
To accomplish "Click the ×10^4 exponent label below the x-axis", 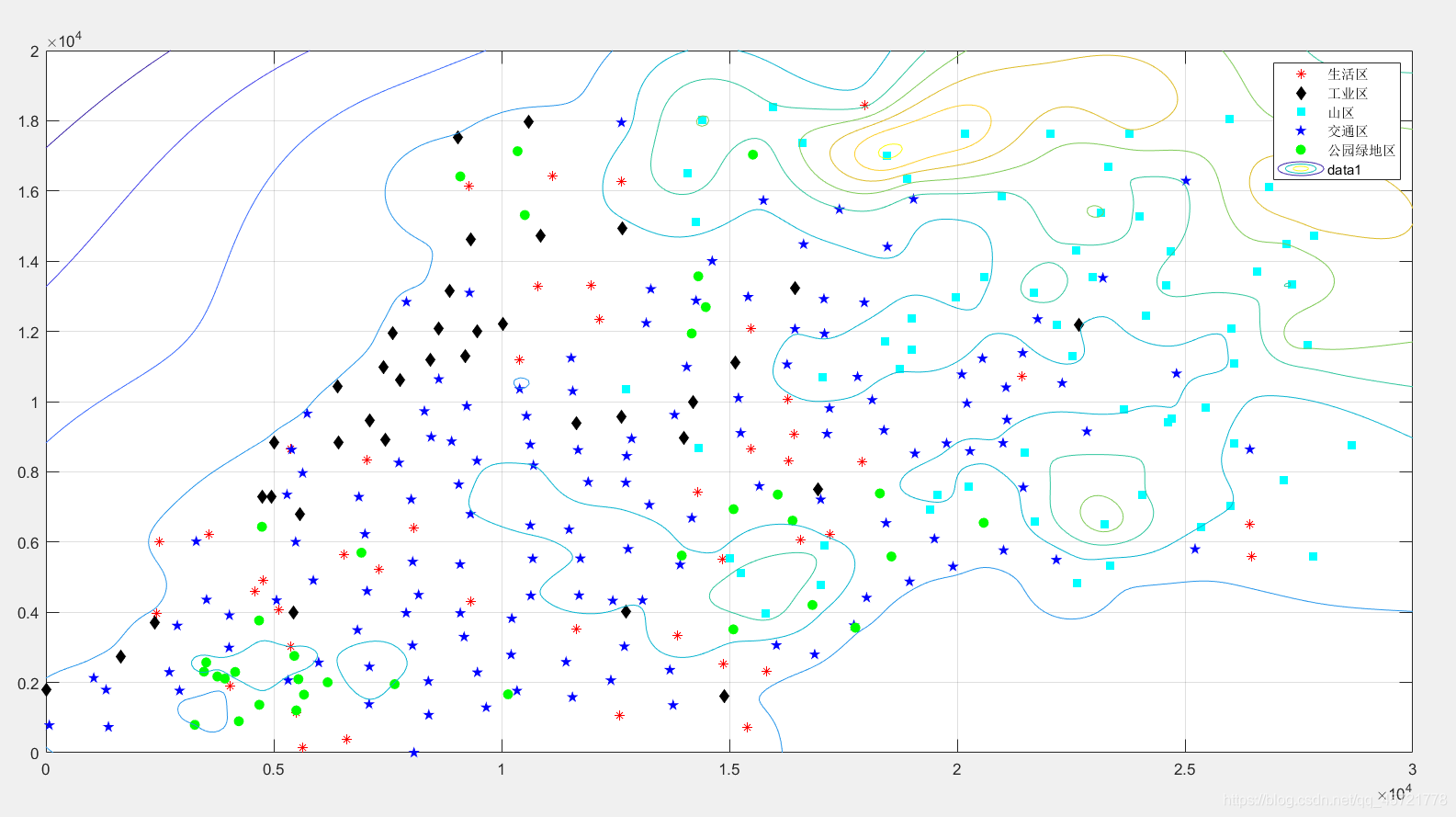I will (x=1394, y=791).
